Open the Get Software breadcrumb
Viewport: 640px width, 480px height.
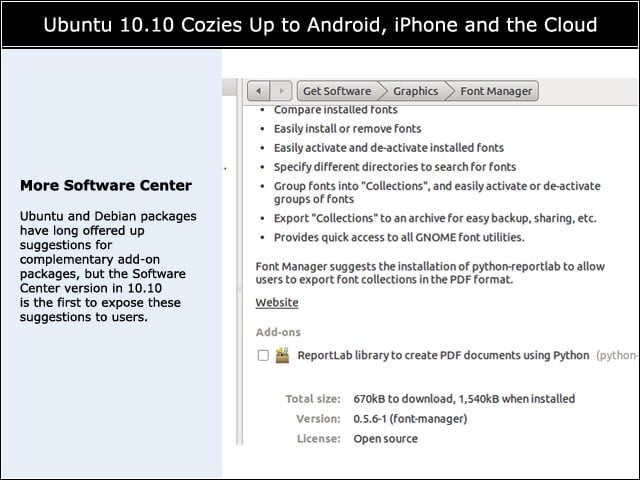pyautogui.click(x=337, y=91)
